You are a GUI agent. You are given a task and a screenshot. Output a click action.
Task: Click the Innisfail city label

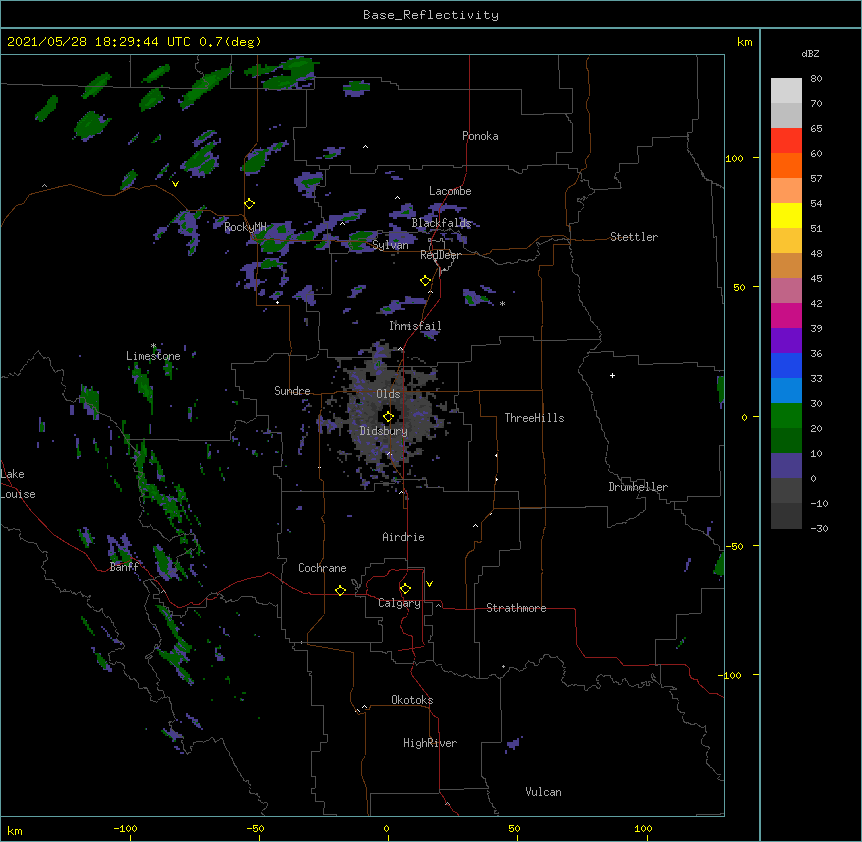point(415,326)
